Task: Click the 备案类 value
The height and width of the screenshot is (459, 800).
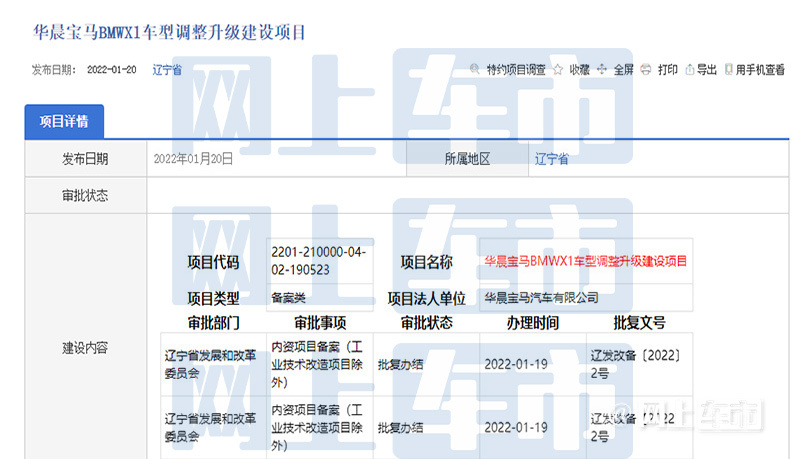Action: tap(288, 298)
